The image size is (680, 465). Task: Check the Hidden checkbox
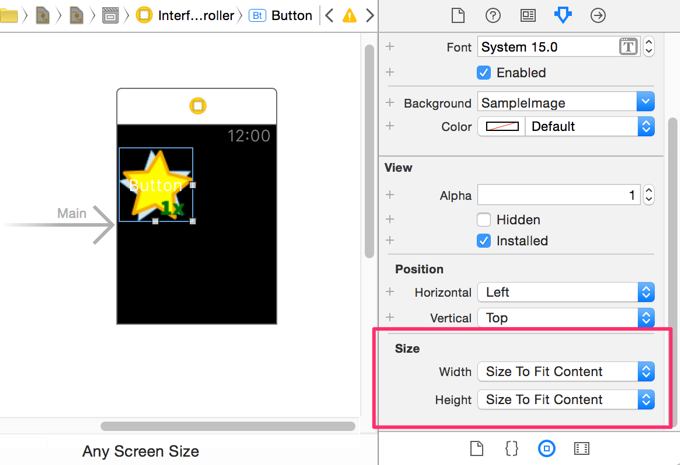tap(484, 220)
